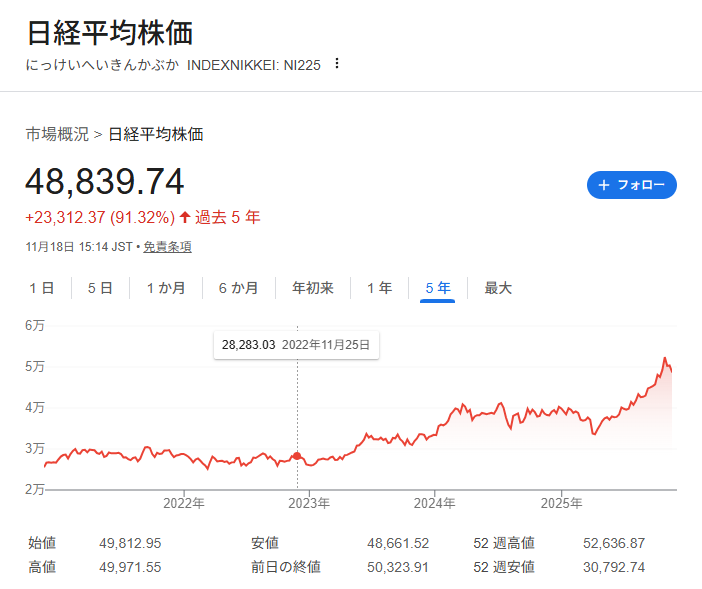Click the 52週高値 value 52,636.87
The height and width of the screenshot is (589, 702).
[614, 543]
